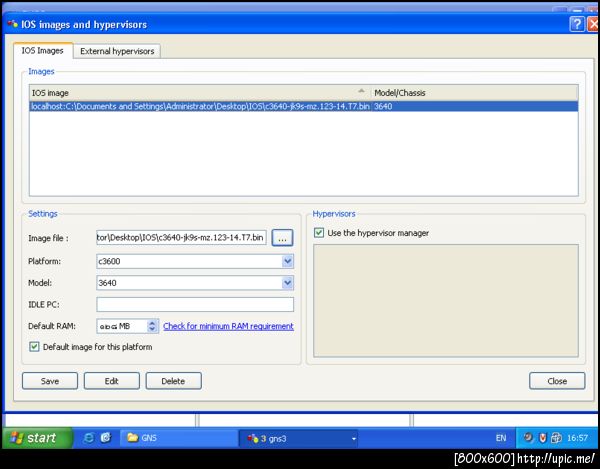
Task: Click the IOS image column header
Action: coord(199,93)
